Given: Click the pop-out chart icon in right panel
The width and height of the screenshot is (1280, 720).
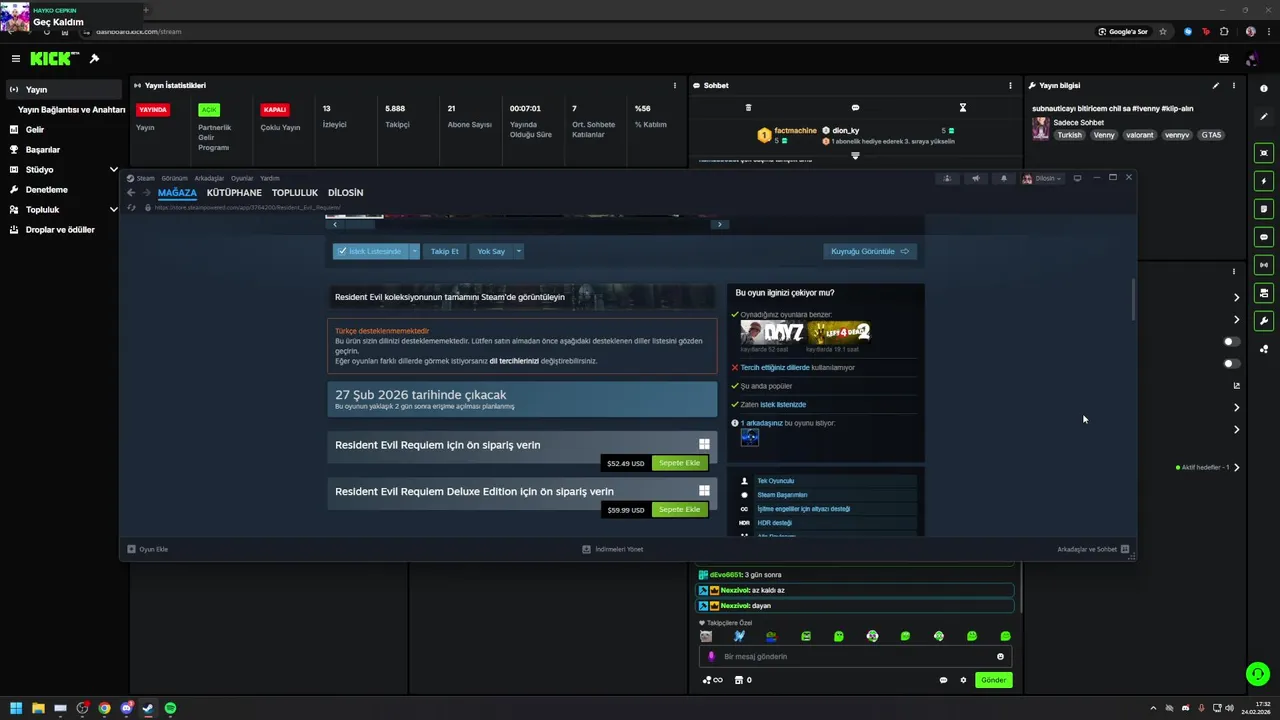Looking at the screenshot, I should click(x=1237, y=385).
